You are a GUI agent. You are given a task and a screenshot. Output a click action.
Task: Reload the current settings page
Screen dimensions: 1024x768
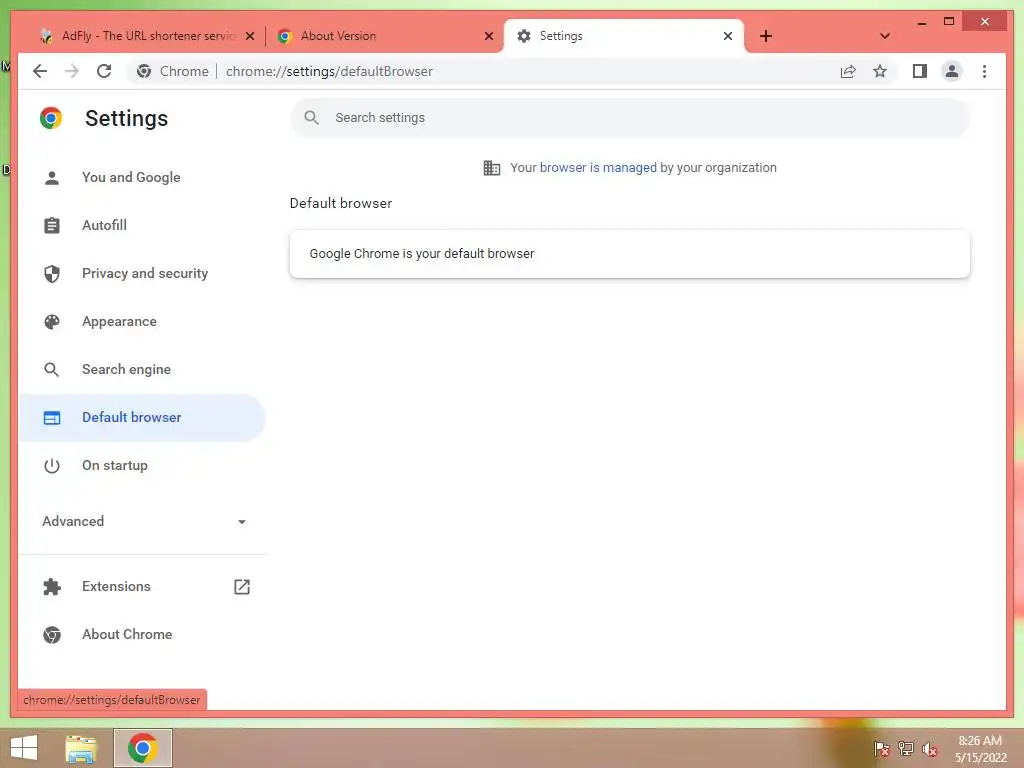pyautogui.click(x=104, y=71)
